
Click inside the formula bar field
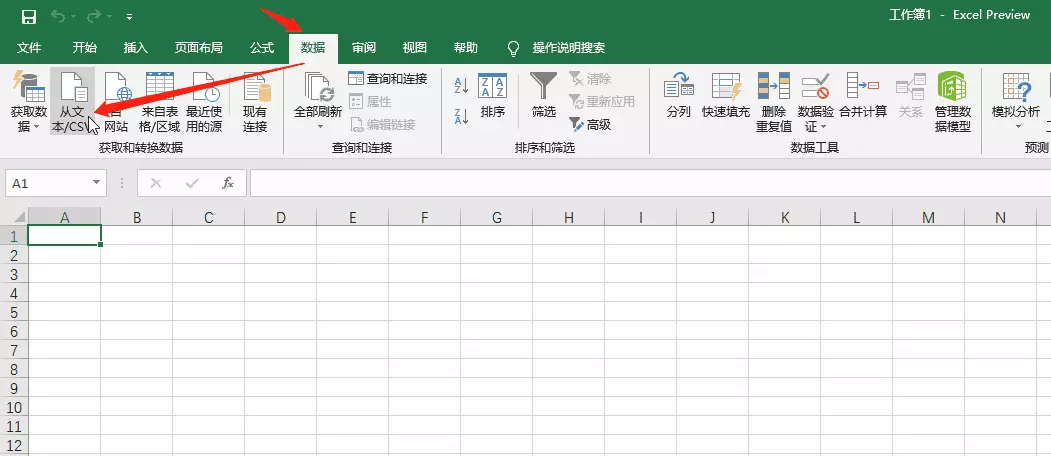pos(650,183)
